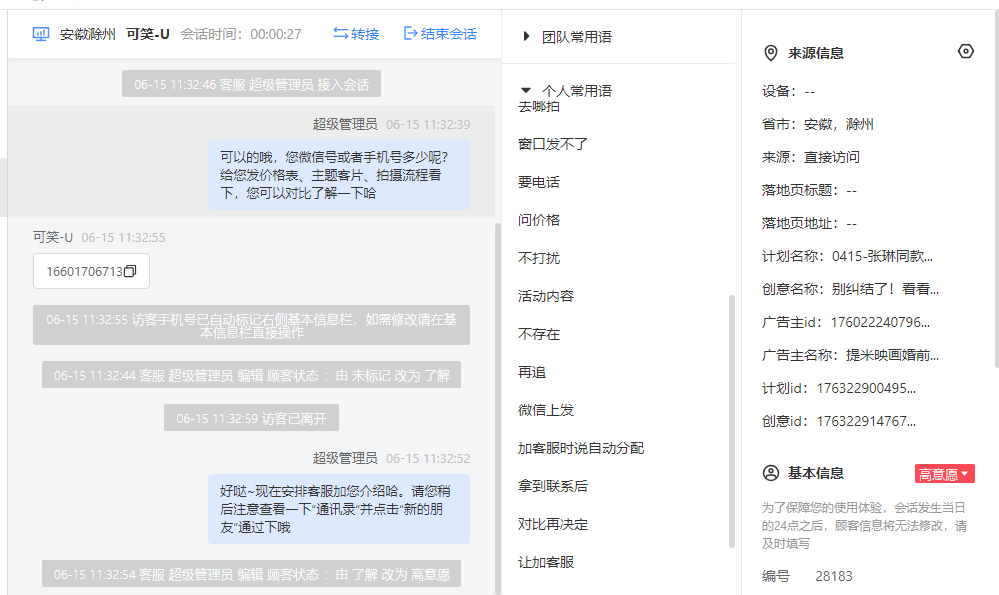Click the quick phrases panel scrollbar
Image resolution: width=999 pixels, height=595 pixels.
731,420
